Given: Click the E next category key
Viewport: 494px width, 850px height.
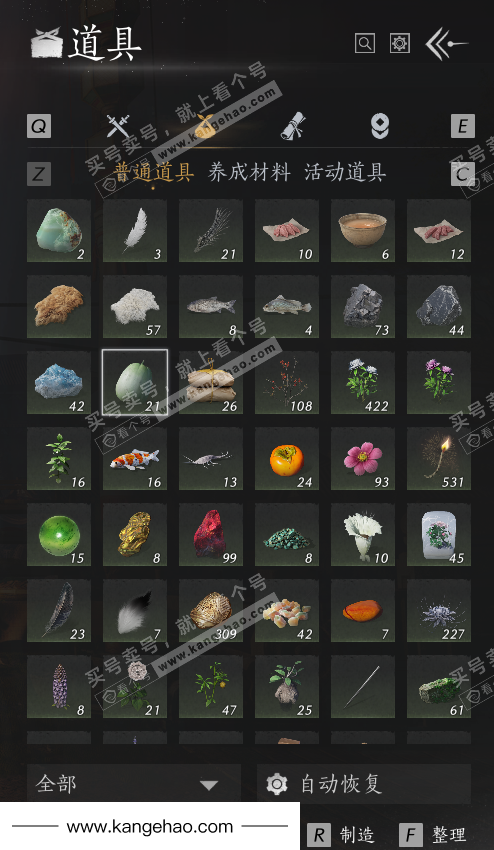Looking at the screenshot, I should pyautogui.click(x=463, y=126).
